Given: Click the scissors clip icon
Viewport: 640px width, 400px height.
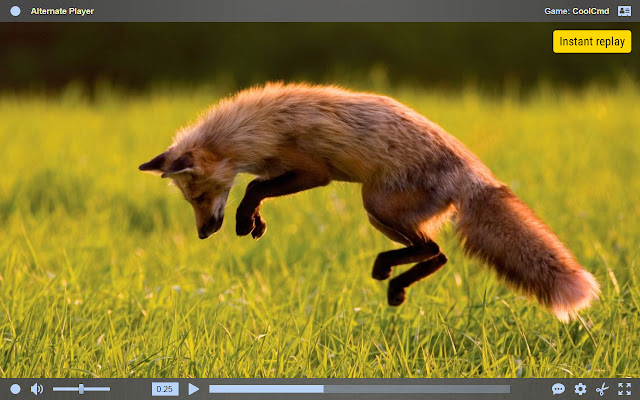Looking at the screenshot, I should (602, 389).
